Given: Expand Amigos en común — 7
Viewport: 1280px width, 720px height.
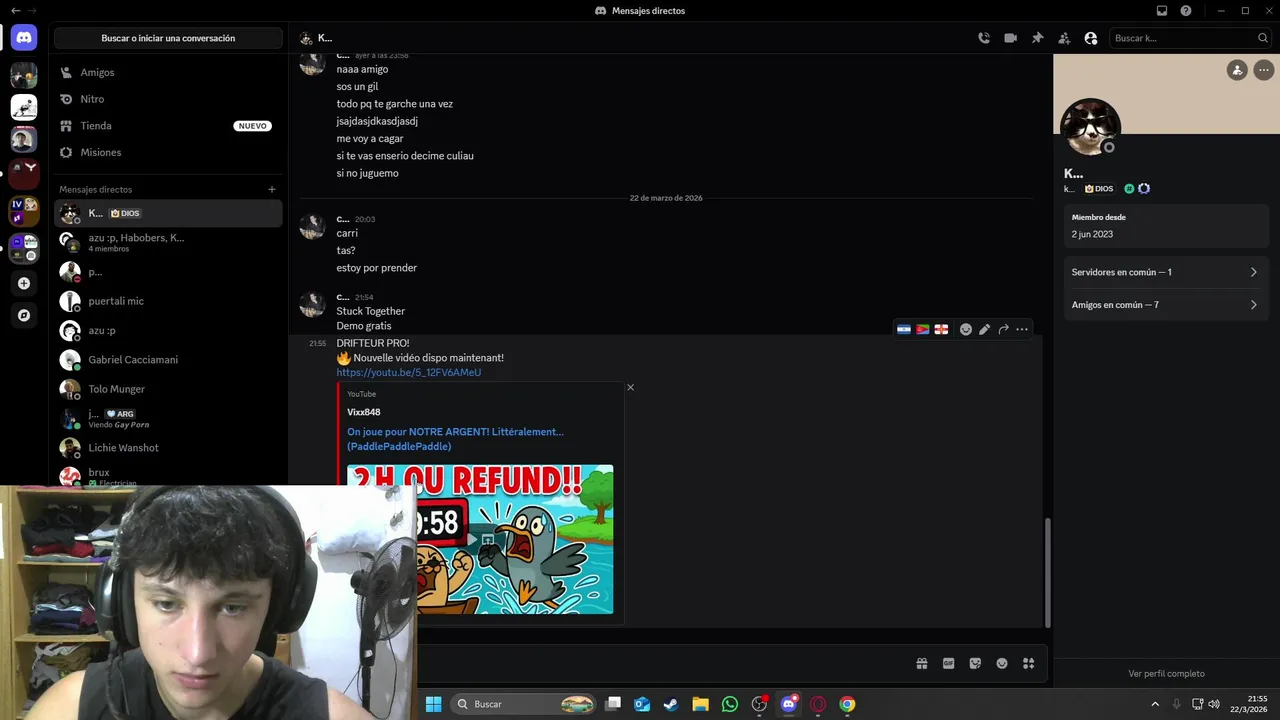Looking at the screenshot, I should tap(1165, 305).
